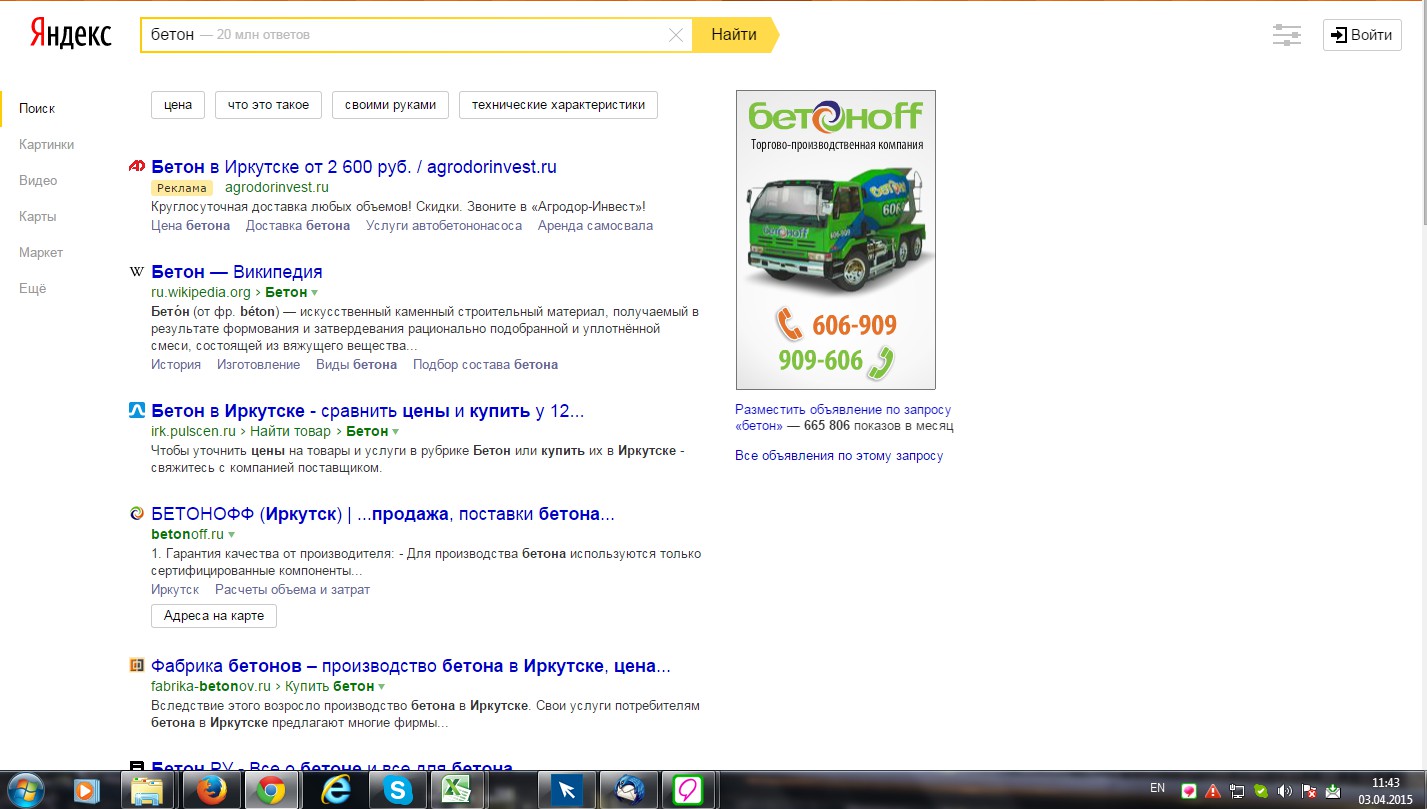Click the volume speaker tray icon

tap(1285, 791)
